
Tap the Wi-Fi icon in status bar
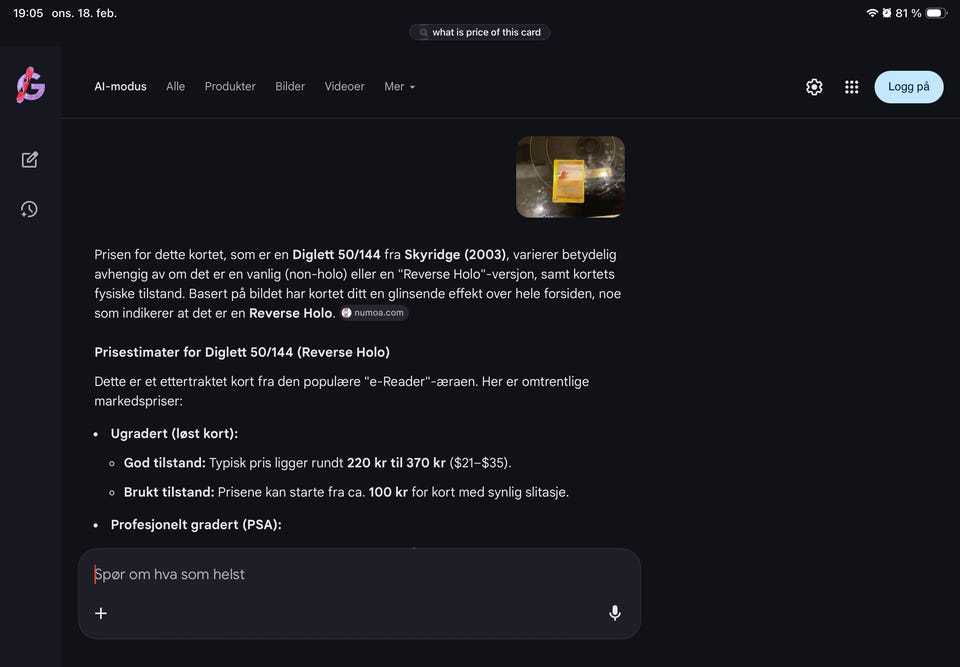coord(872,13)
